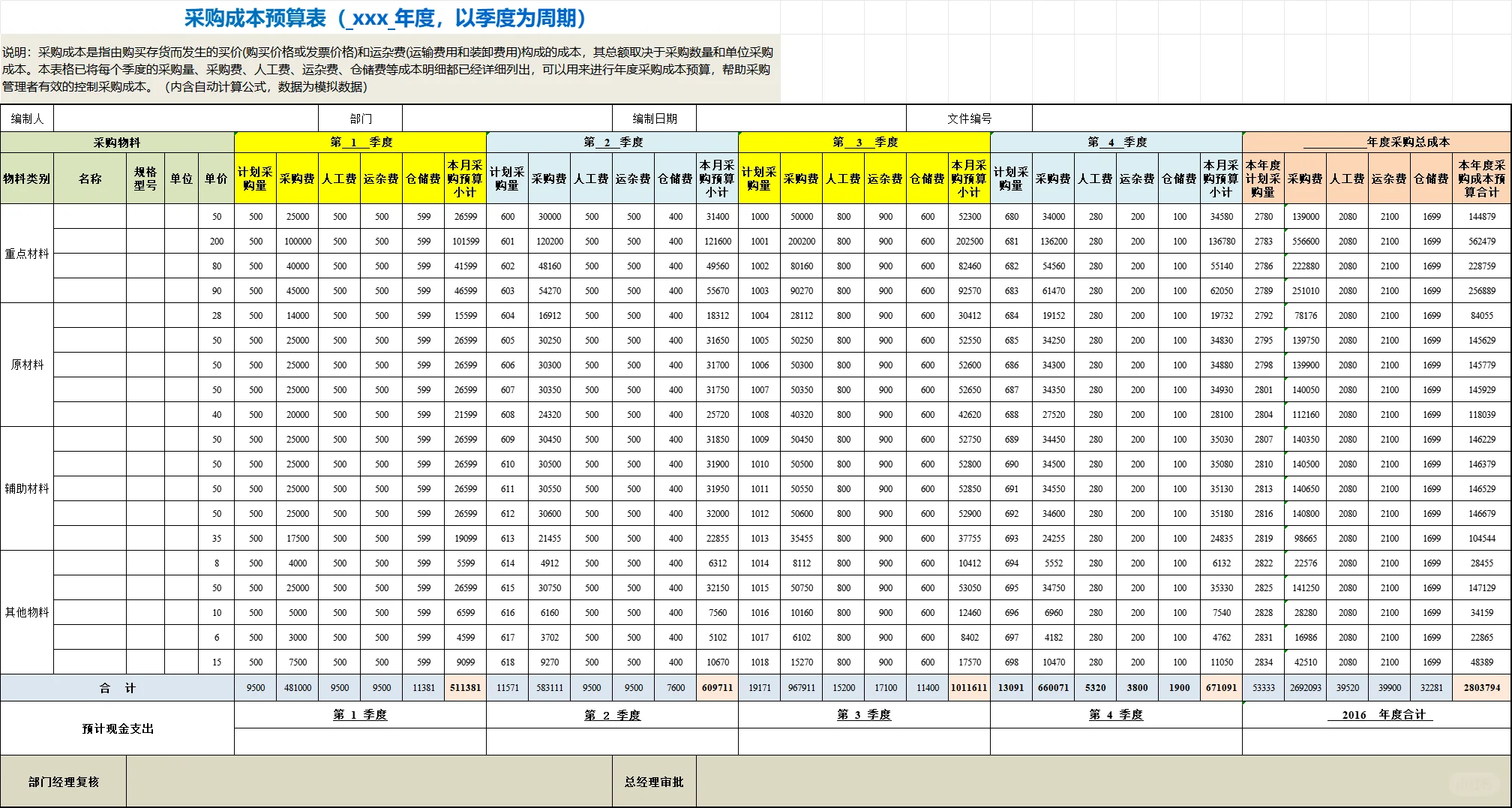Select the cell with value 120200
The image size is (1512, 808).
tap(550, 242)
